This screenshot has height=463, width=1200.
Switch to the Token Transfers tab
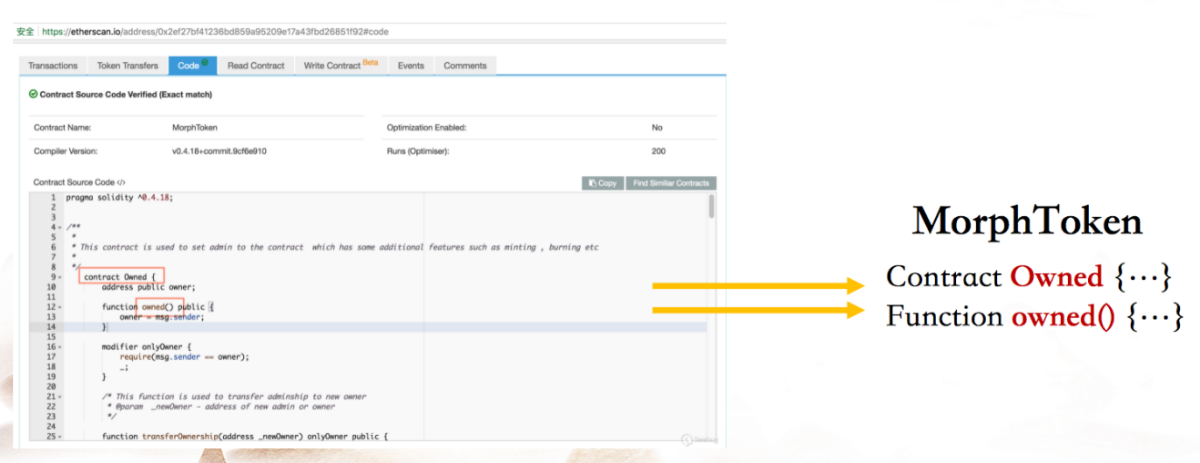pyautogui.click(x=127, y=66)
